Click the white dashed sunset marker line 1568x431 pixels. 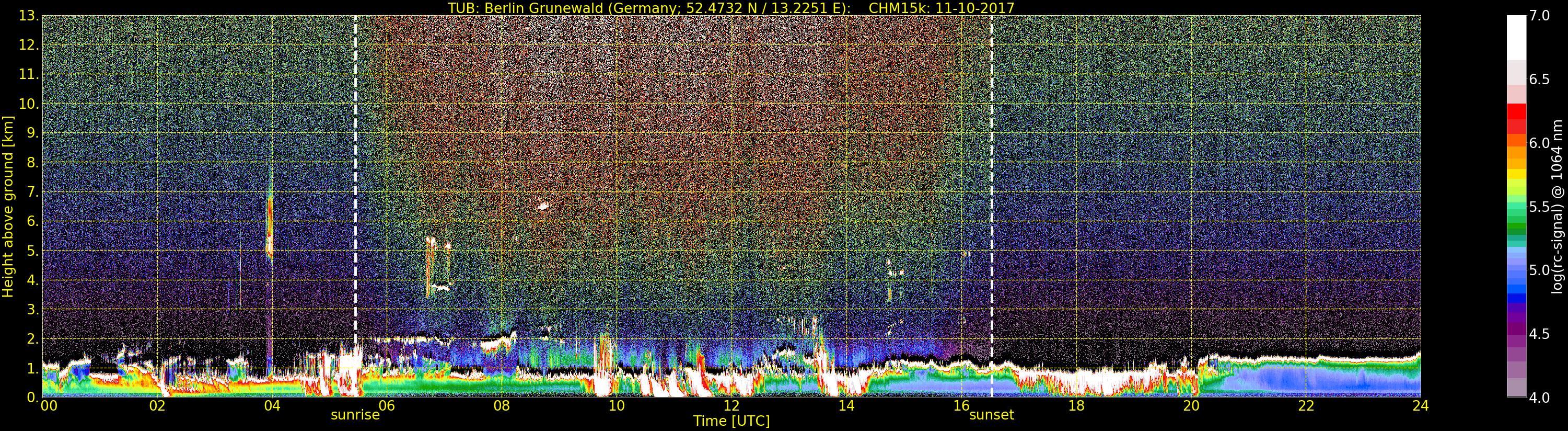(x=992, y=206)
